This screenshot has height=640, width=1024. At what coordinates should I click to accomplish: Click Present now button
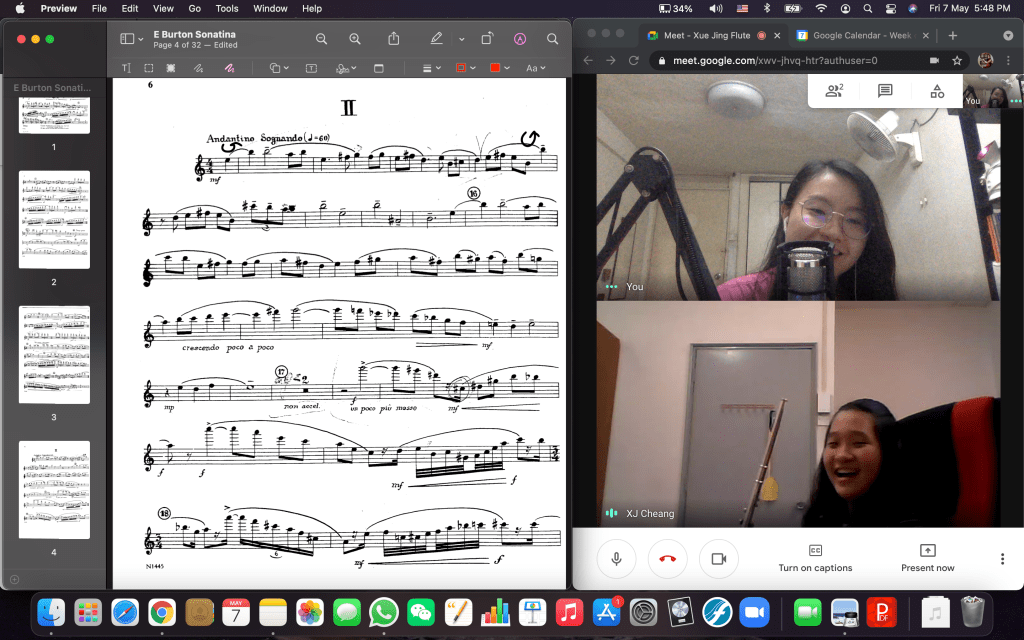click(927, 558)
